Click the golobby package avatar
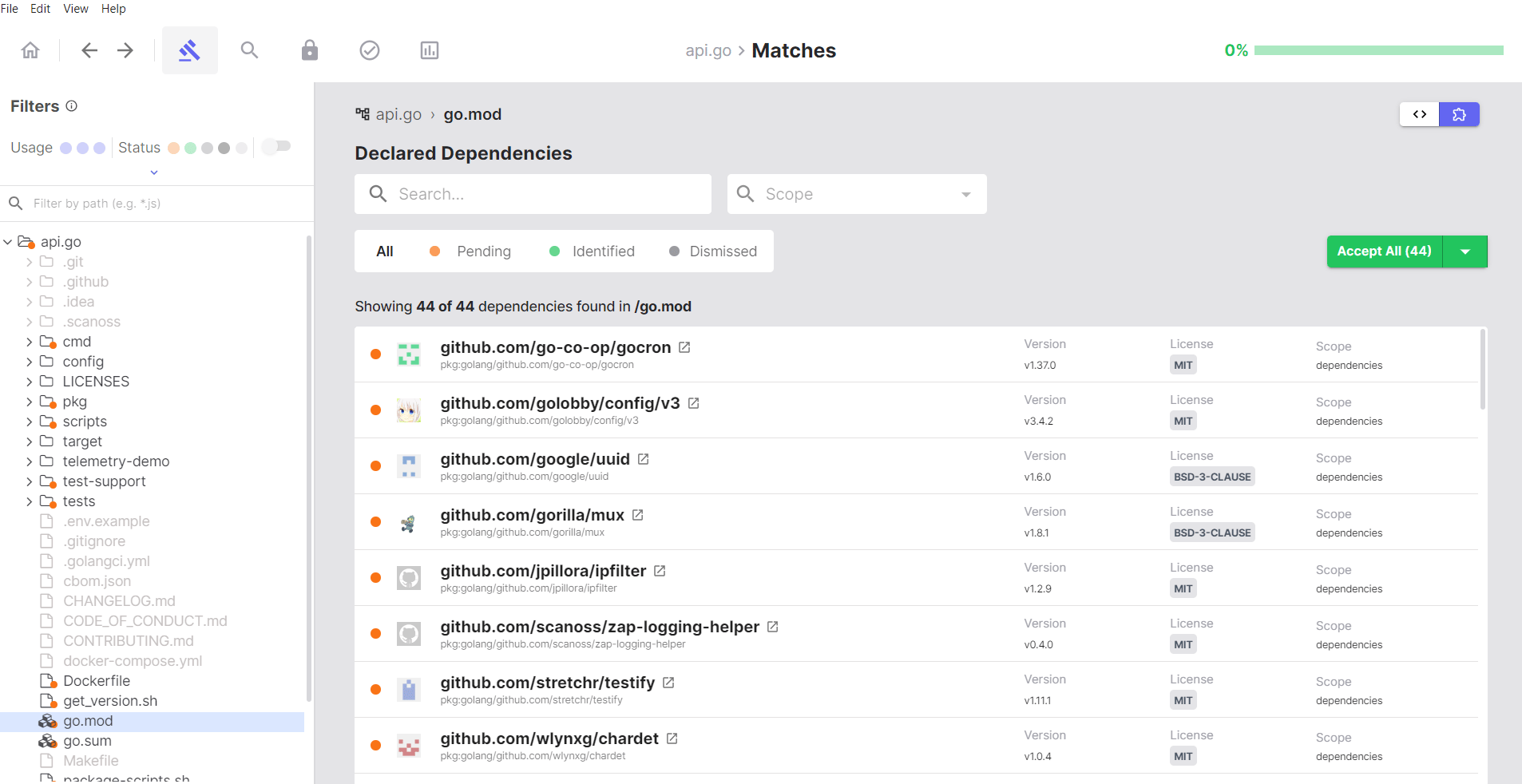The image size is (1522, 784). (x=409, y=410)
